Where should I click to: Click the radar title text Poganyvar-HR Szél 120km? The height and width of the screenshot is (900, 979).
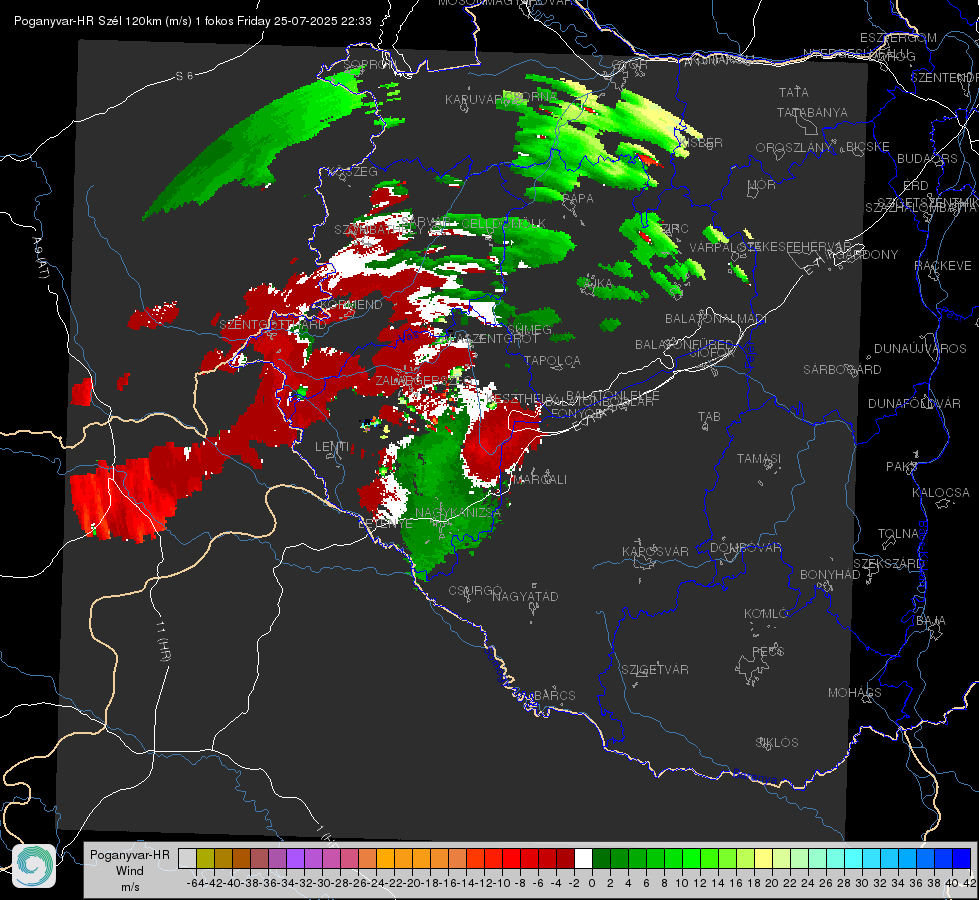88,21
